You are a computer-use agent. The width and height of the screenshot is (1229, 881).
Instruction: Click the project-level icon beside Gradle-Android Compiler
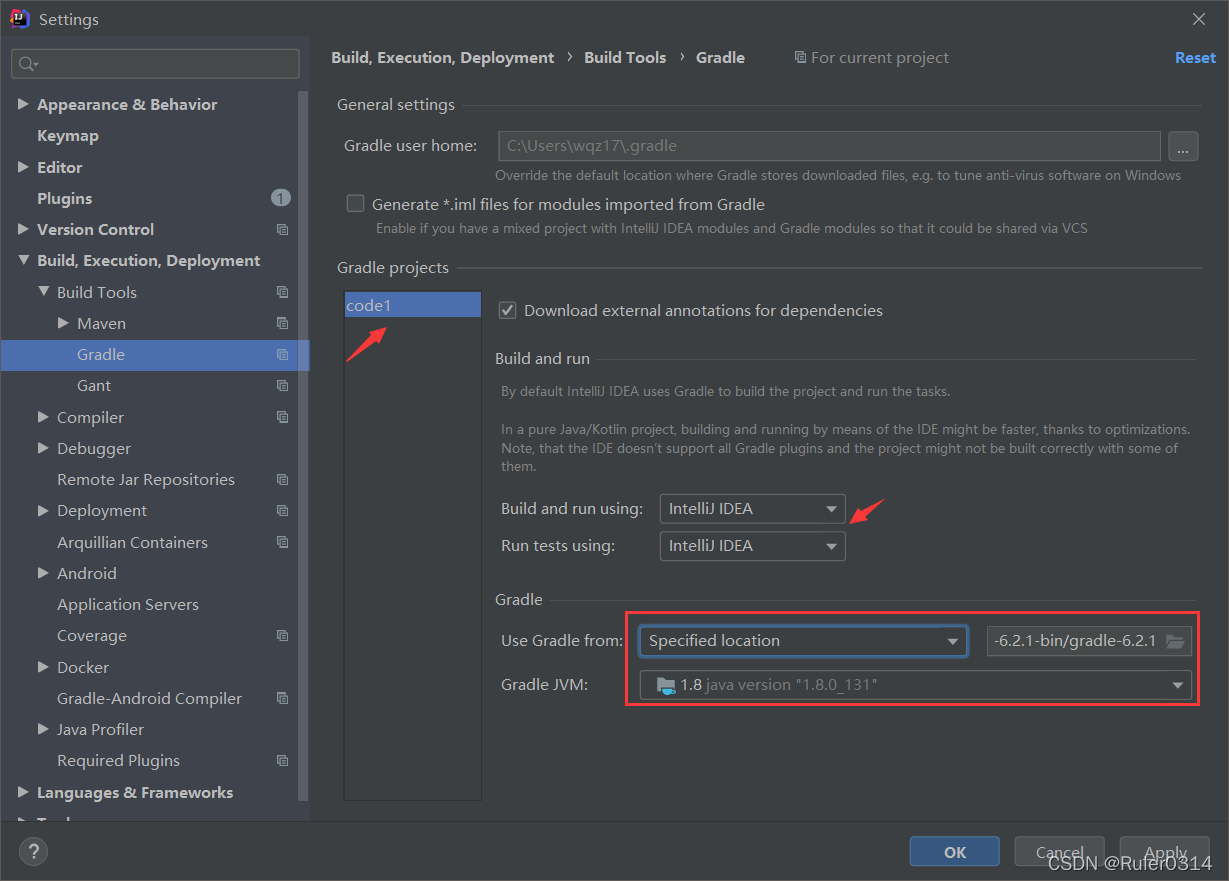pos(283,698)
